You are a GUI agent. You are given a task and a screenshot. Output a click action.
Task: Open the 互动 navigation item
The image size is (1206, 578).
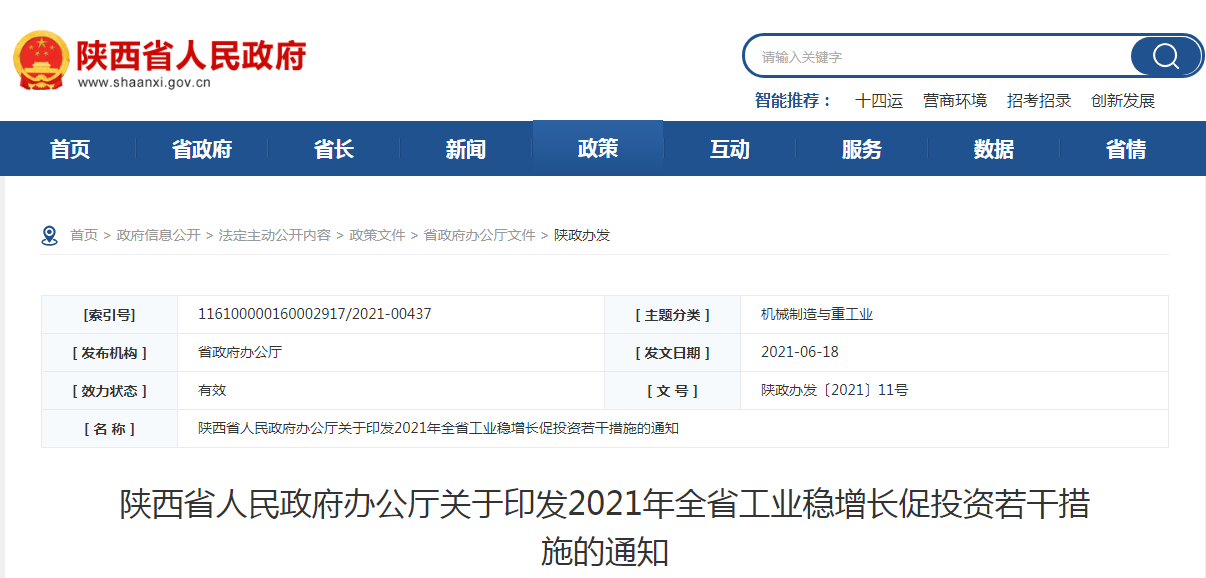[x=730, y=150]
